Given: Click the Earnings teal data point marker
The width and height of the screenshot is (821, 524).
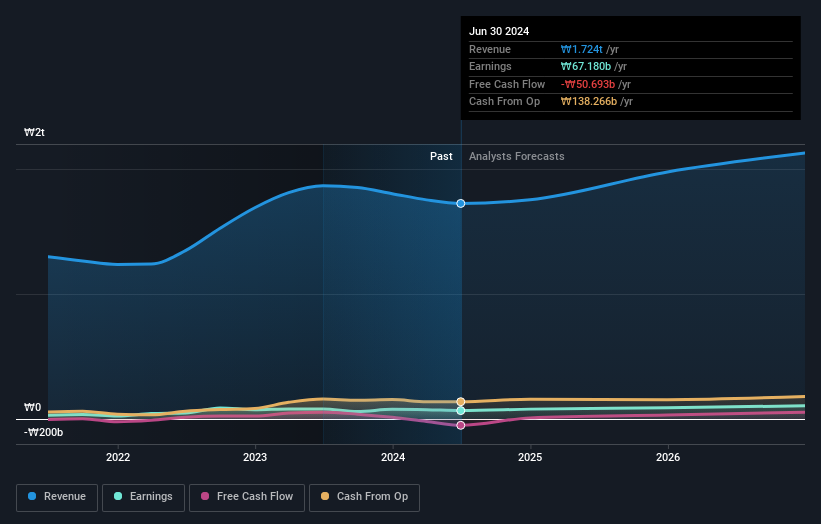Looking at the screenshot, I should coord(461,411).
